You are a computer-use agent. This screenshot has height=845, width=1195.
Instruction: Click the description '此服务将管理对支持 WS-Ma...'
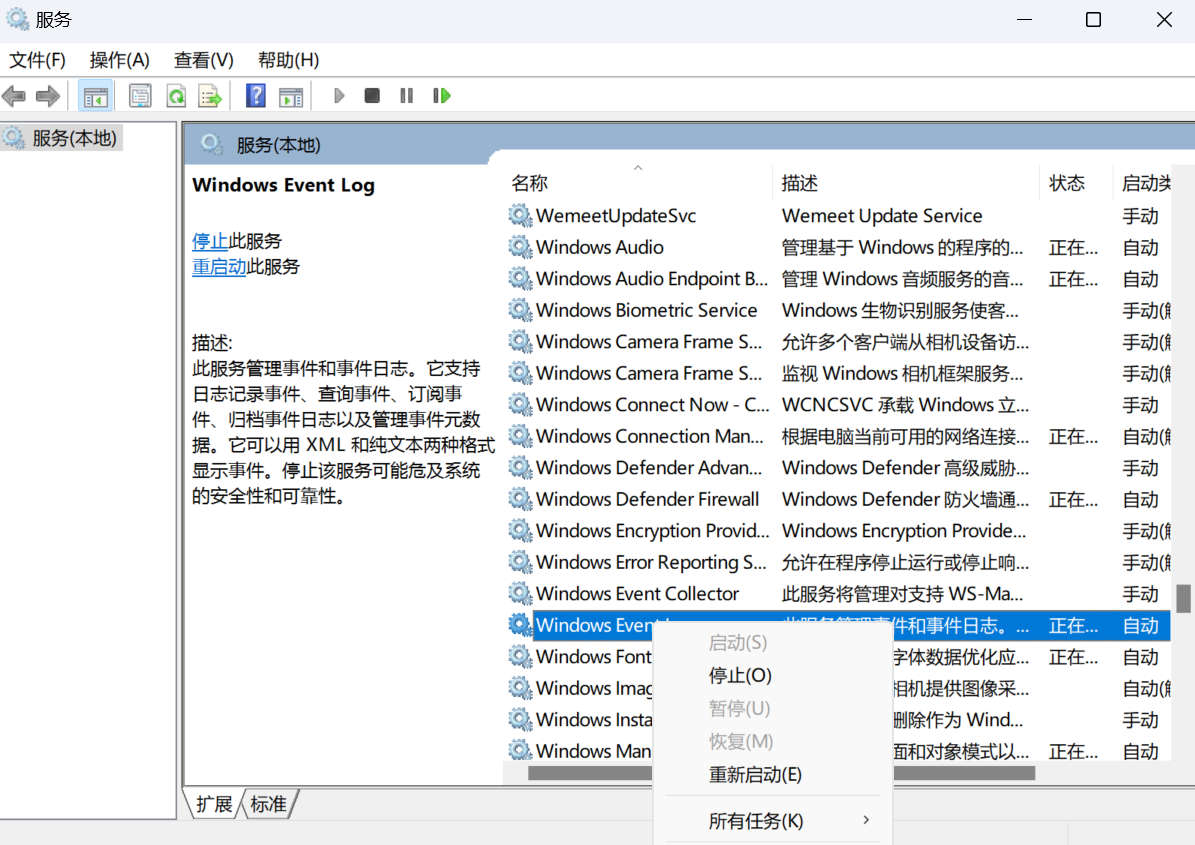point(902,594)
